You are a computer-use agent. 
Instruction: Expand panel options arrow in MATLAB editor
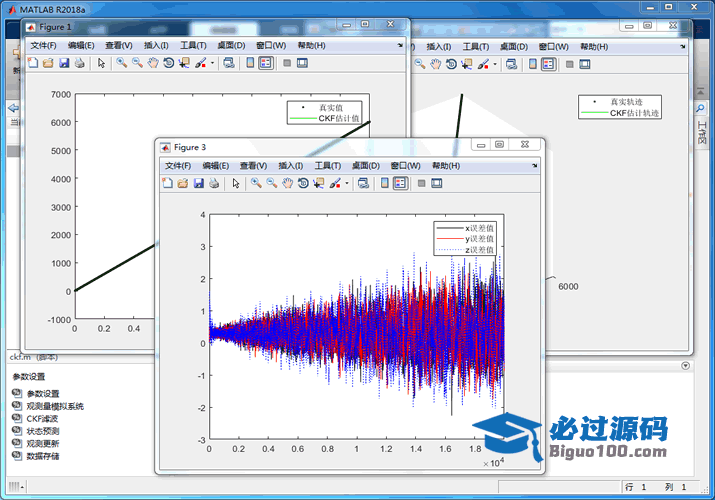point(685,366)
